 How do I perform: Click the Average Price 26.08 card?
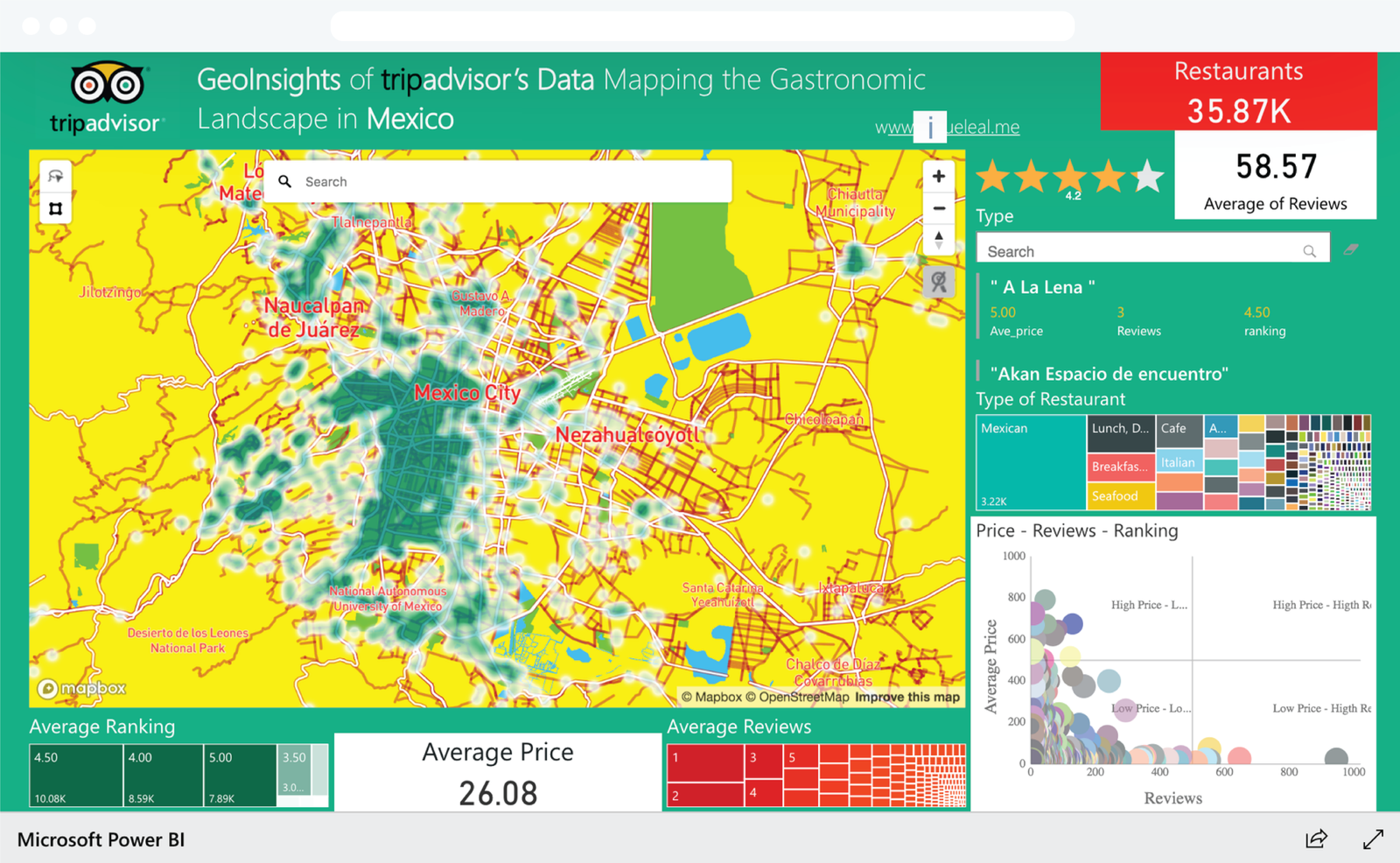point(498,774)
